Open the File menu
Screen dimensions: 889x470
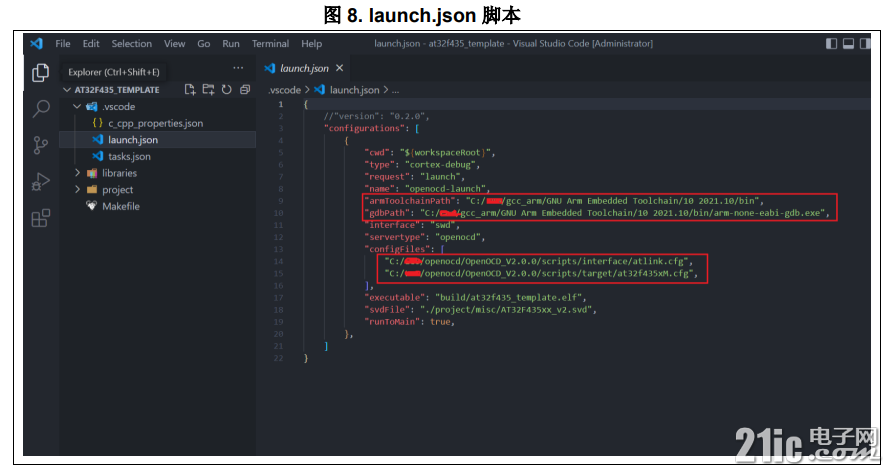(x=63, y=44)
